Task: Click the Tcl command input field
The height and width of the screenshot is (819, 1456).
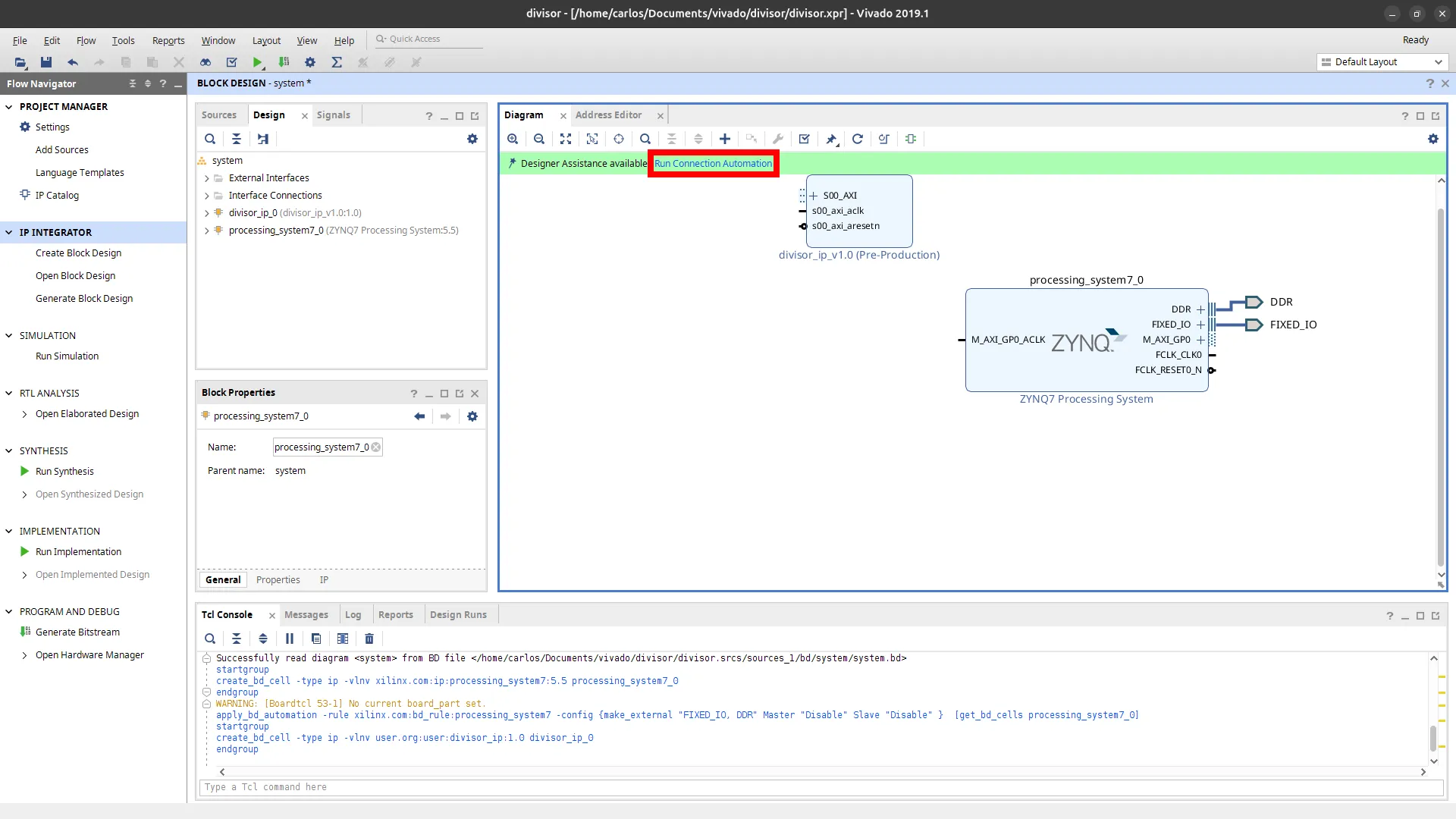Action: click(x=821, y=787)
